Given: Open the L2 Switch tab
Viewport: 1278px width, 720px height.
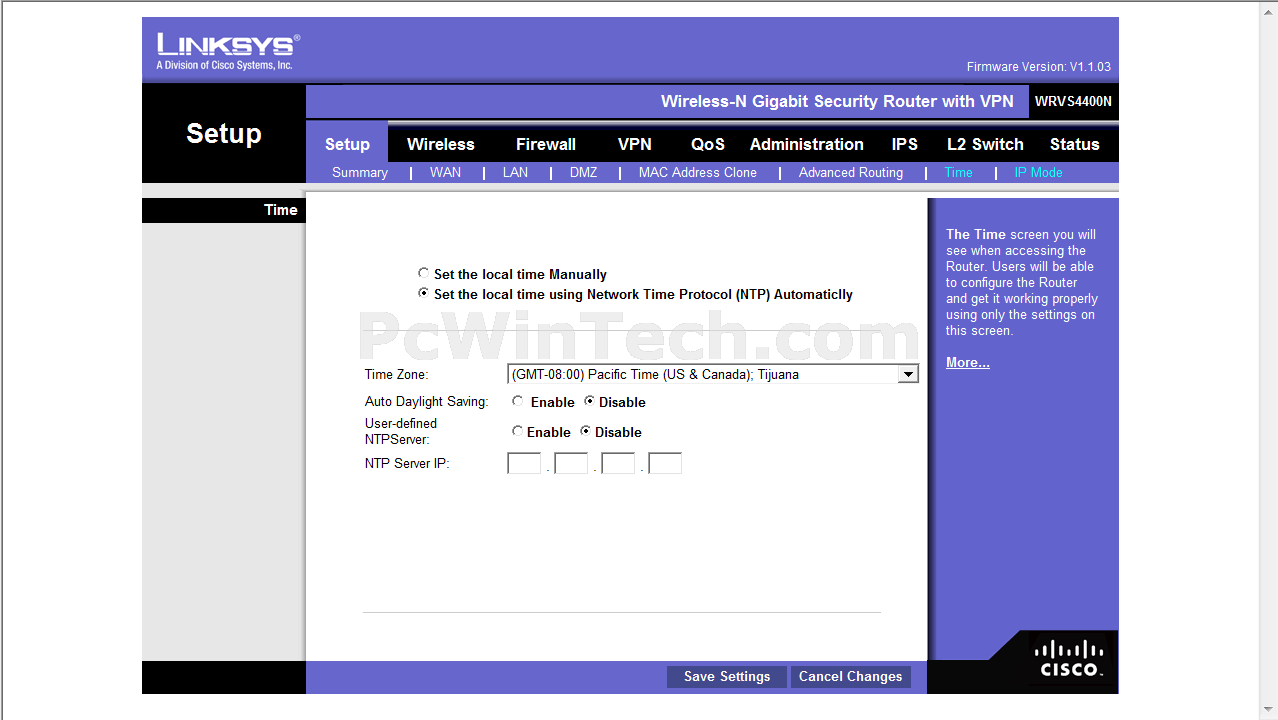Looking at the screenshot, I should (986, 144).
